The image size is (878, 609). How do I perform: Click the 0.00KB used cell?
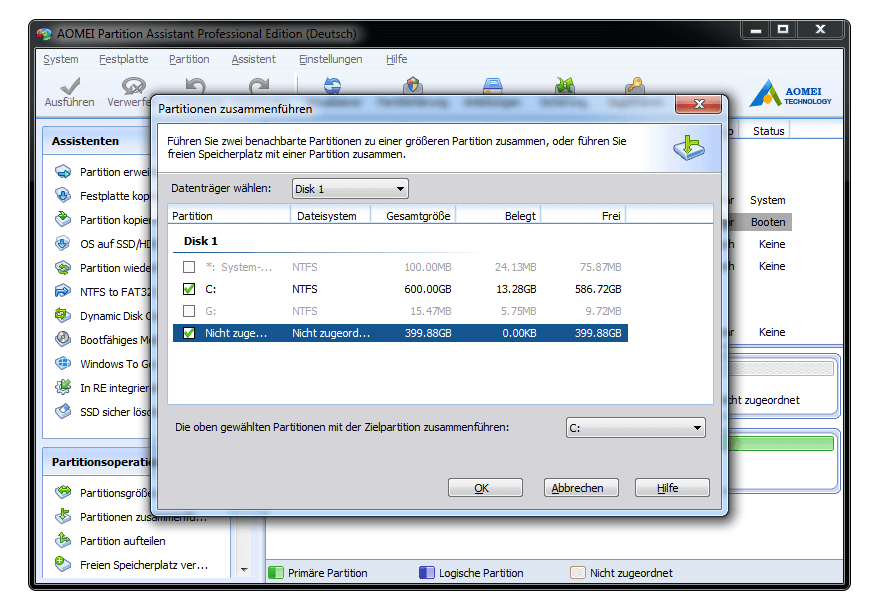coord(519,333)
